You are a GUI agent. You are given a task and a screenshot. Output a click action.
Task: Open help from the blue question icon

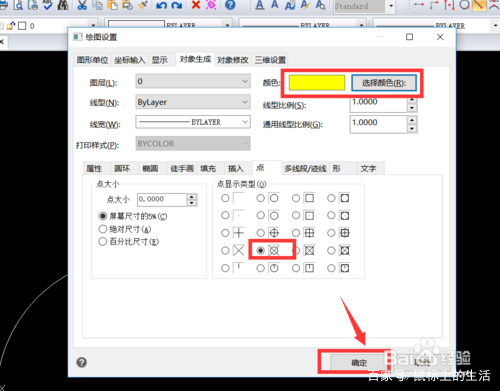click(x=230, y=5)
